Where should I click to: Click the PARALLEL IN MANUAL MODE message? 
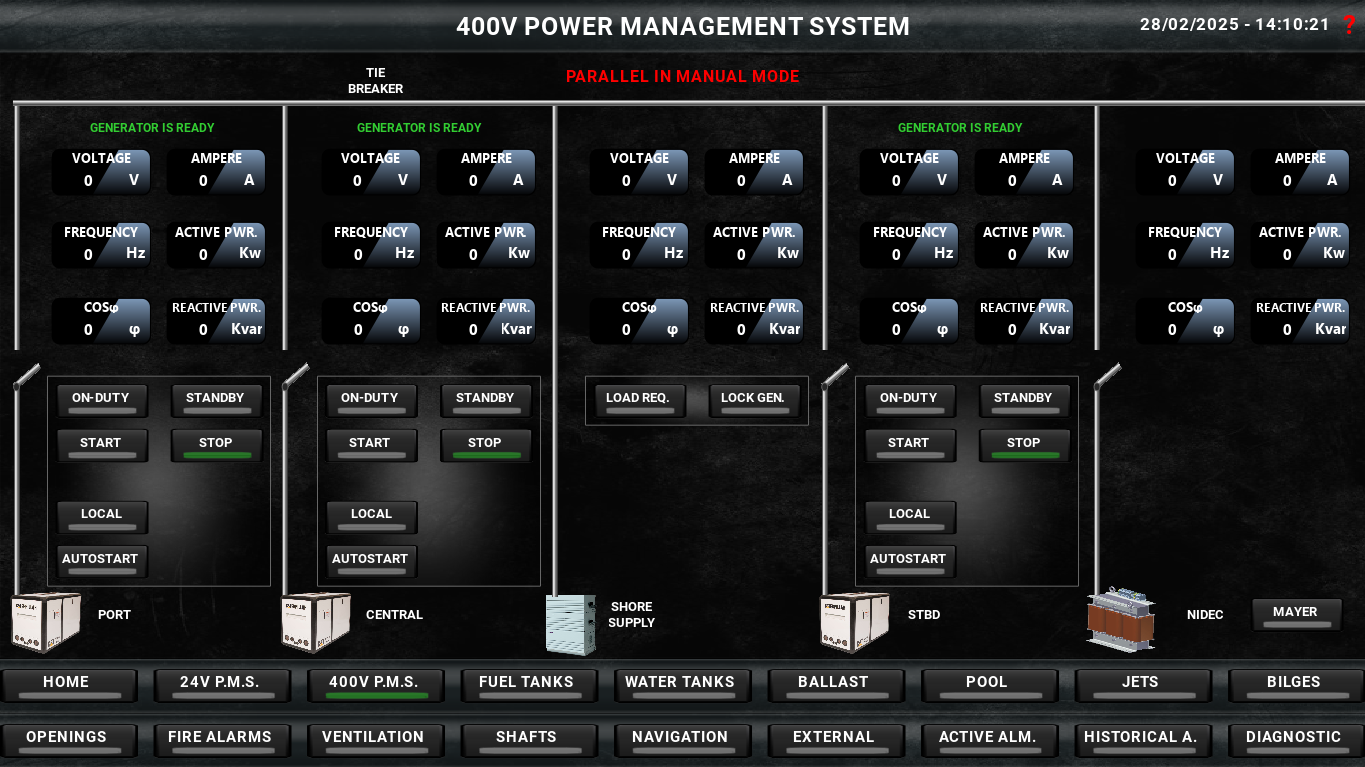coord(683,76)
